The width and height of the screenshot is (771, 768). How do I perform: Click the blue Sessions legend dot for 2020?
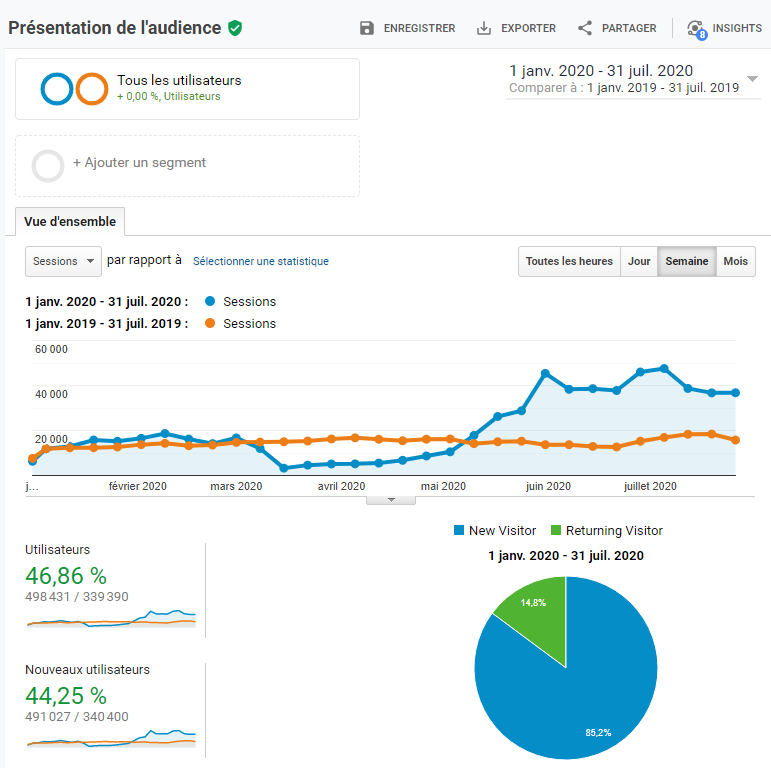[x=210, y=301]
